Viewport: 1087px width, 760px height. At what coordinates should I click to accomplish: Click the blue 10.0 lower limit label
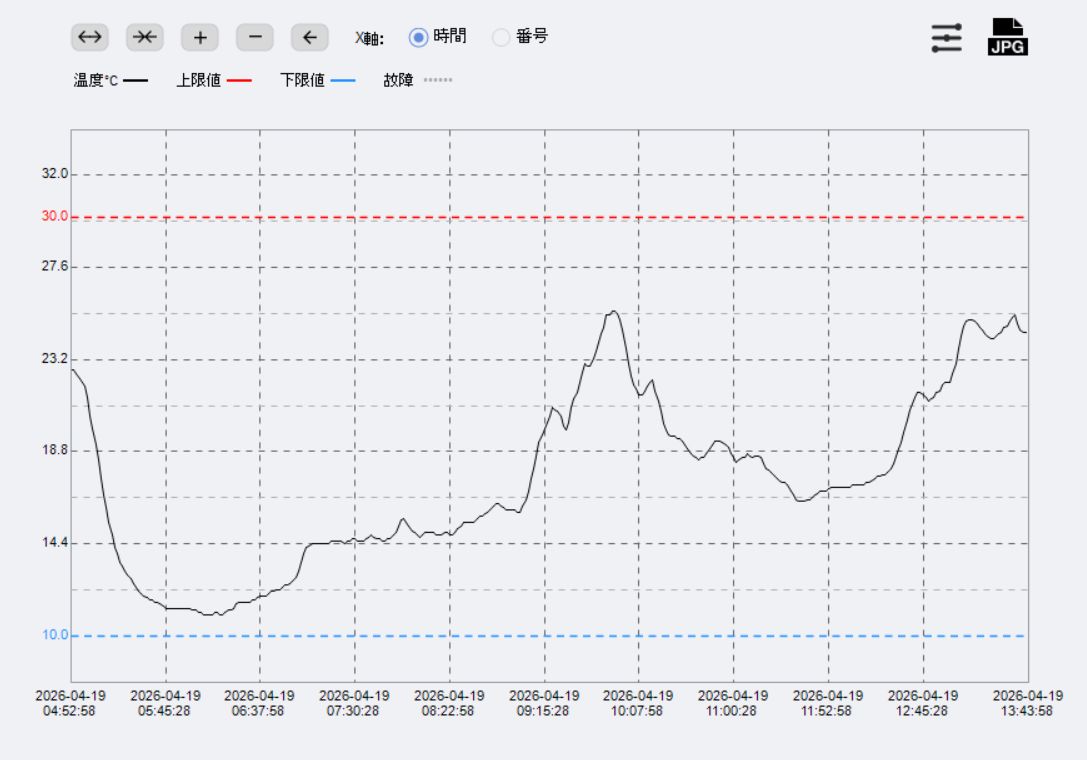tap(54, 635)
